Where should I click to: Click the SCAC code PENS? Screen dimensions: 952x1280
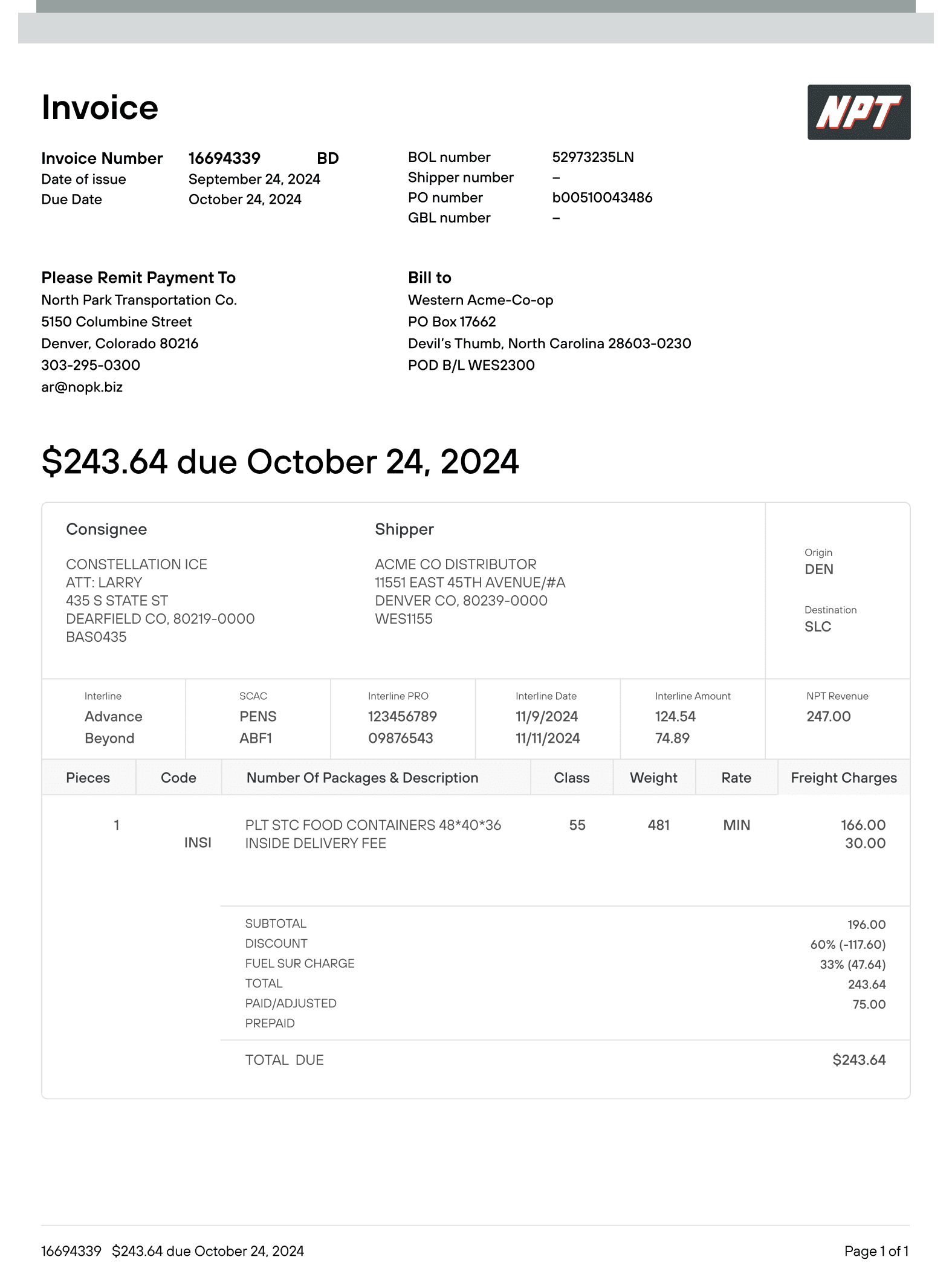coord(257,716)
